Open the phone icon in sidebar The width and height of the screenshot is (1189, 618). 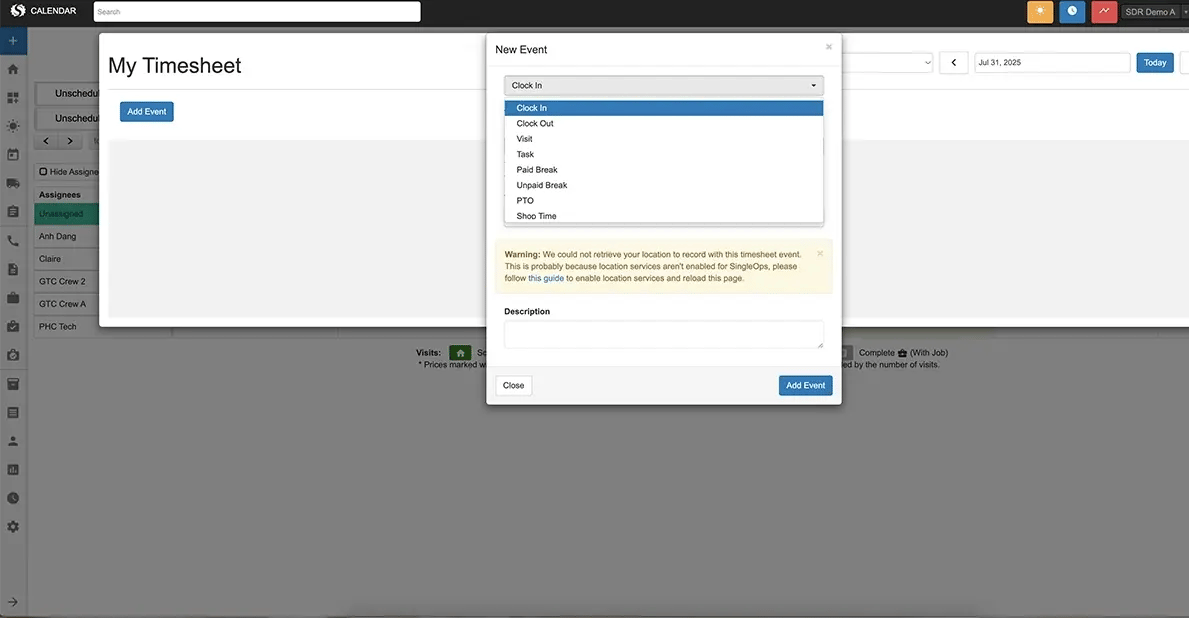(13, 241)
